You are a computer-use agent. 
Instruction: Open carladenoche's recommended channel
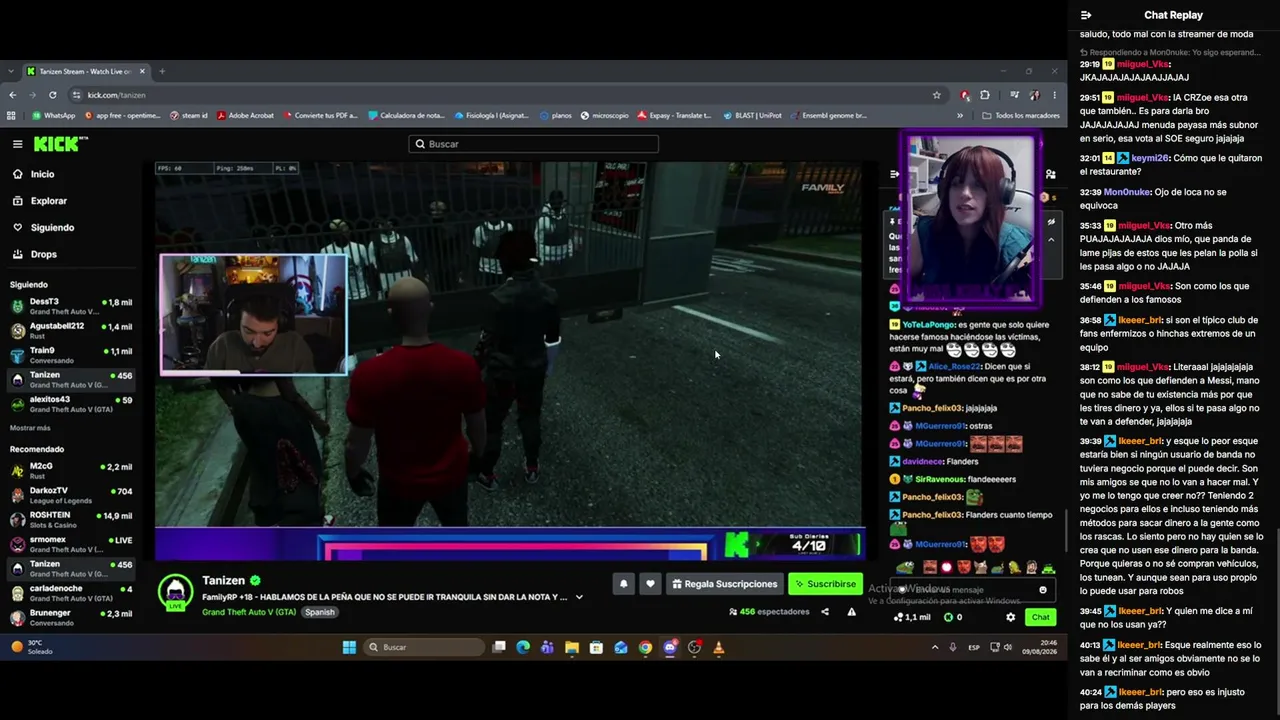click(x=70, y=593)
